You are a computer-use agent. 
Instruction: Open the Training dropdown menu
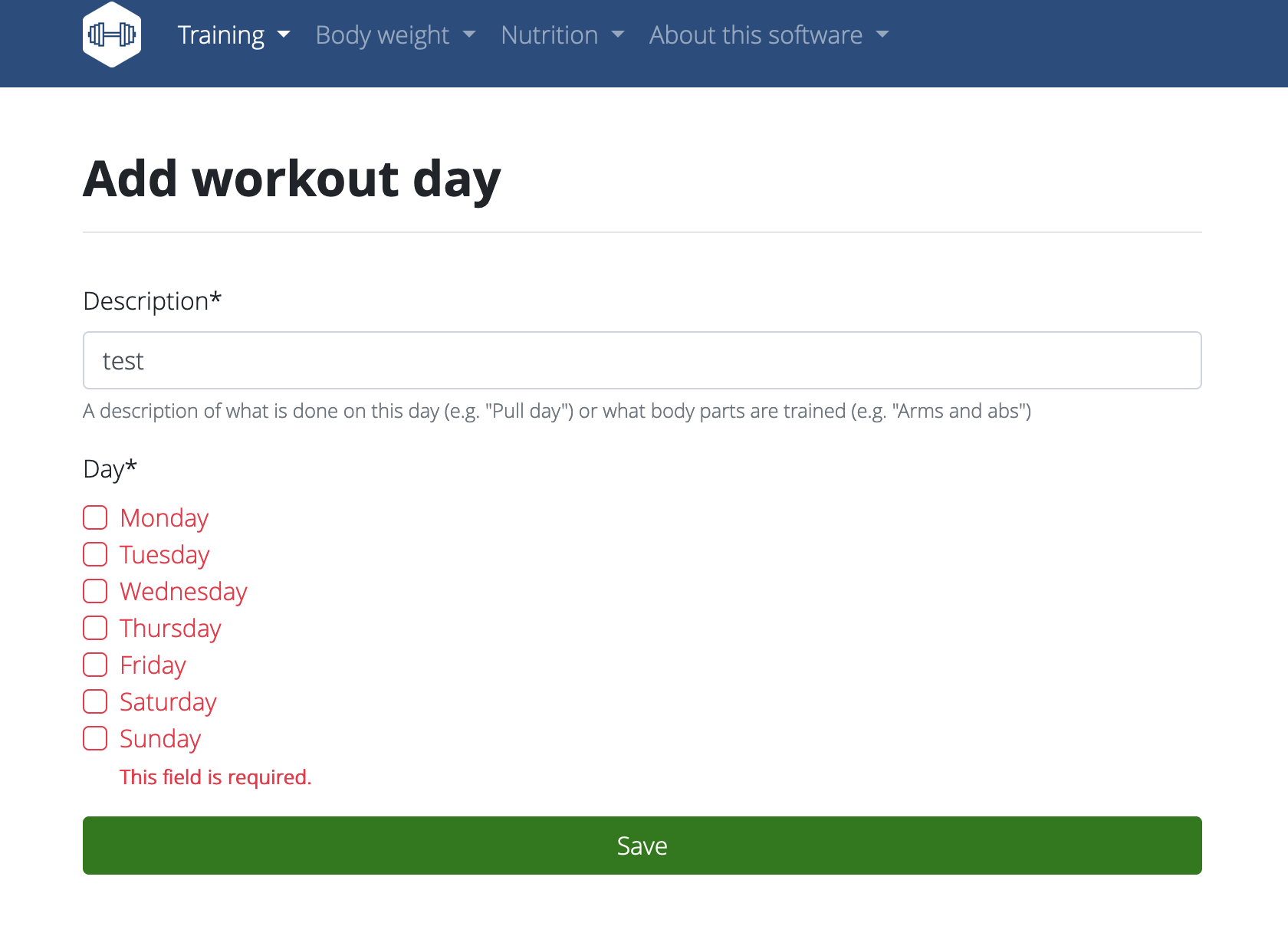point(234,34)
